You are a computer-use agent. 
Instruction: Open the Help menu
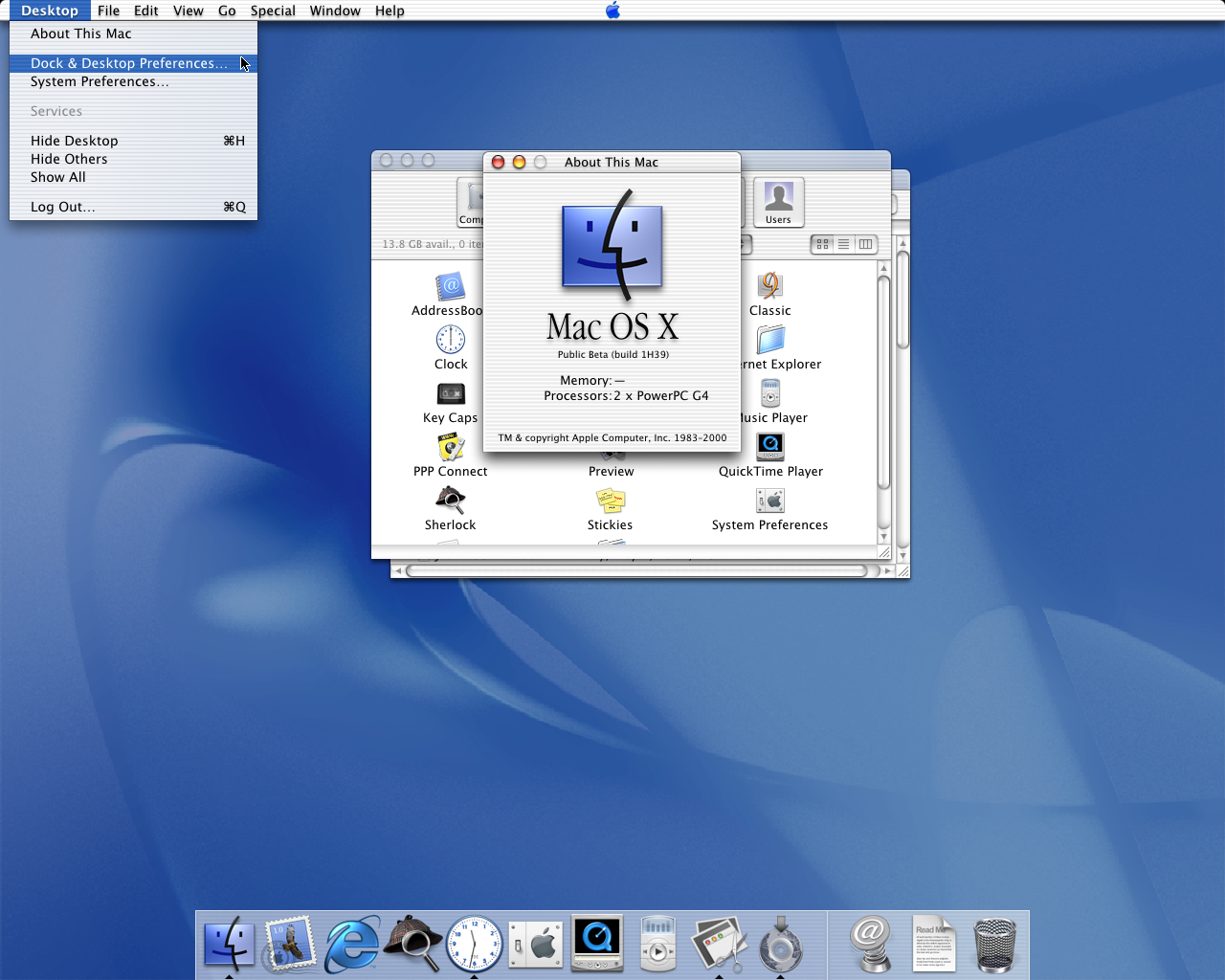click(x=390, y=11)
